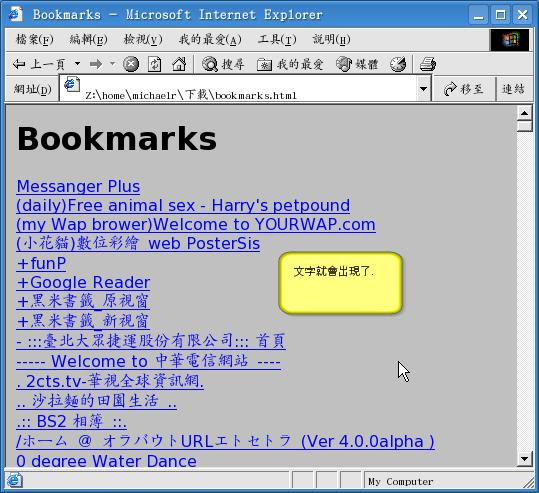The height and width of the screenshot is (493, 539).
Task: Click the vertical scrollbar down arrow
Action: coord(525,459)
